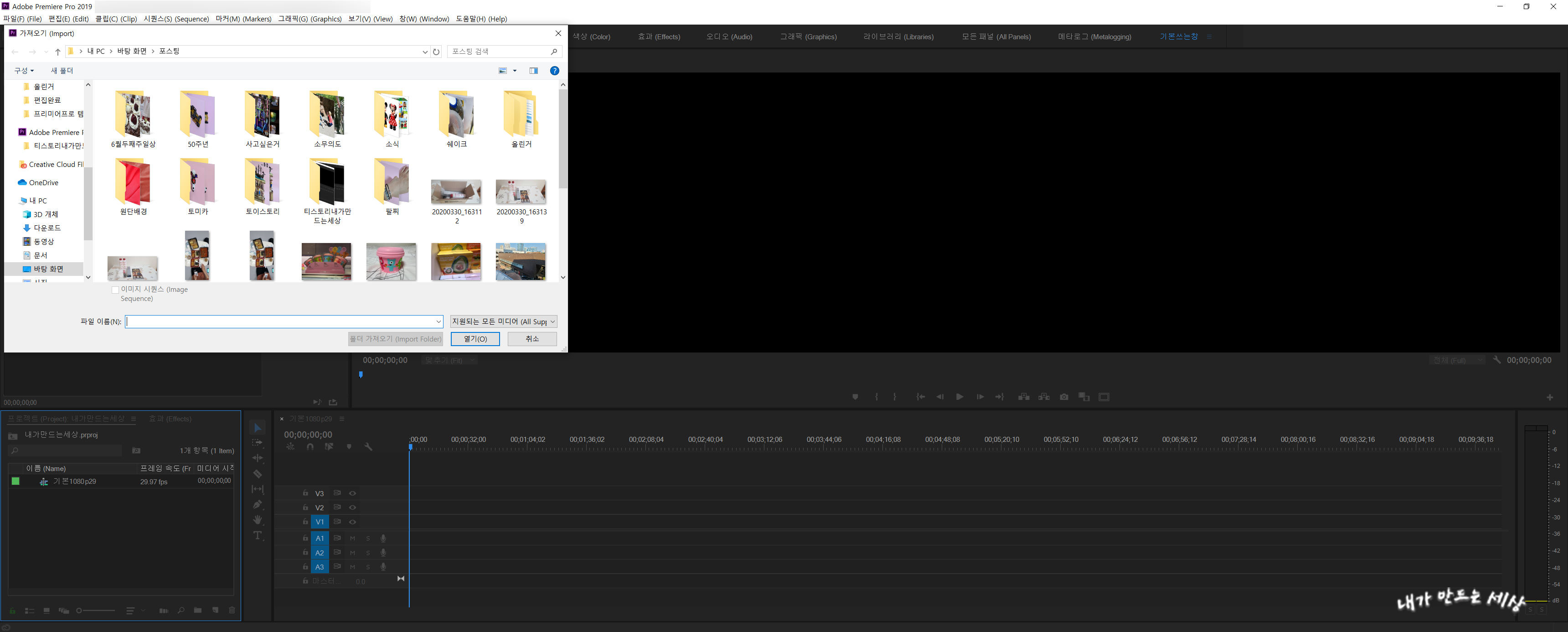Click Export Frame camera icon
Image resolution: width=1568 pixels, height=632 pixels.
pyautogui.click(x=1063, y=397)
